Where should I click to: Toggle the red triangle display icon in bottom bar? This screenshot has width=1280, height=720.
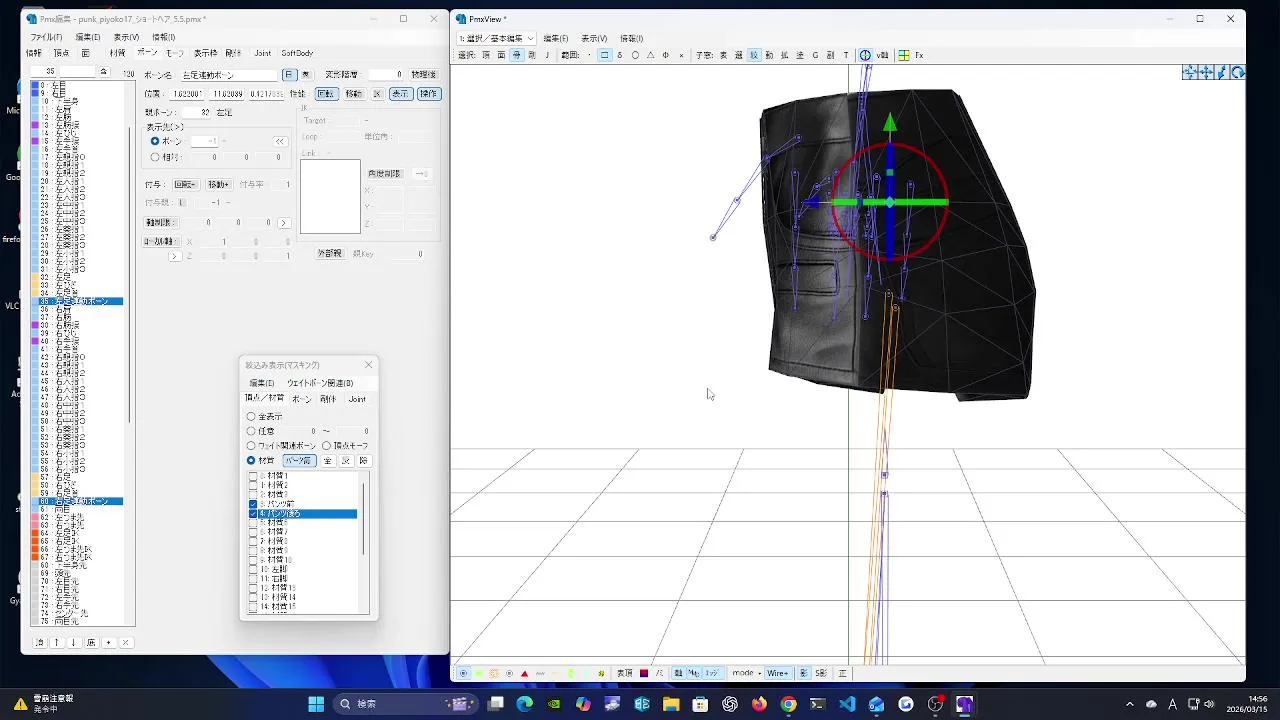coord(524,673)
